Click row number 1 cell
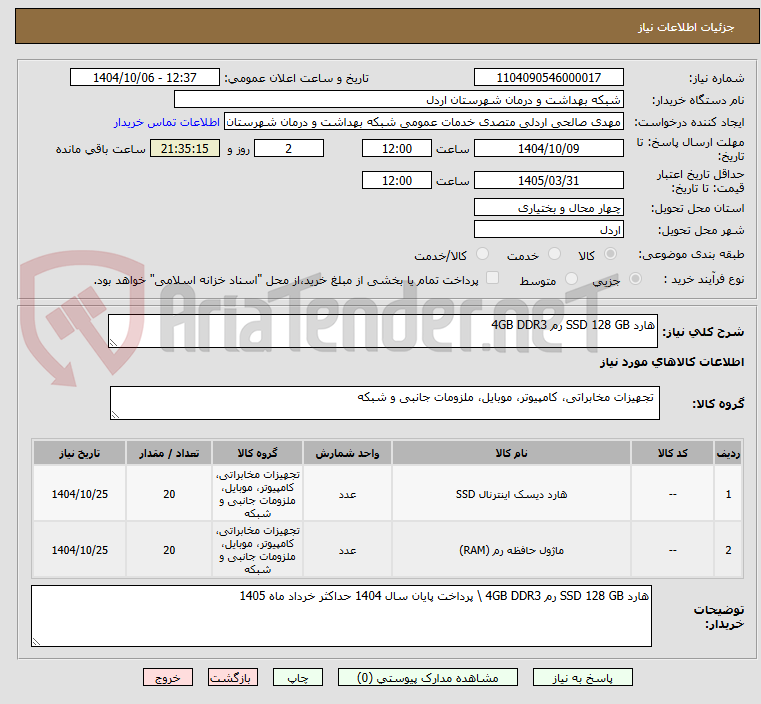 tap(728, 494)
